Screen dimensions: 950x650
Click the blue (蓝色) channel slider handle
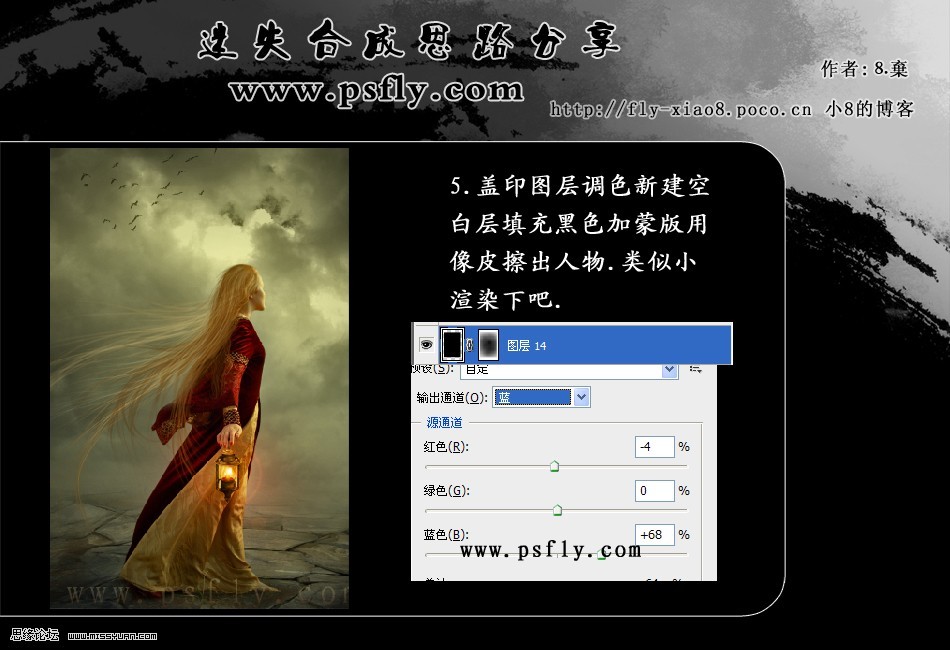pyautogui.click(x=602, y=554)
